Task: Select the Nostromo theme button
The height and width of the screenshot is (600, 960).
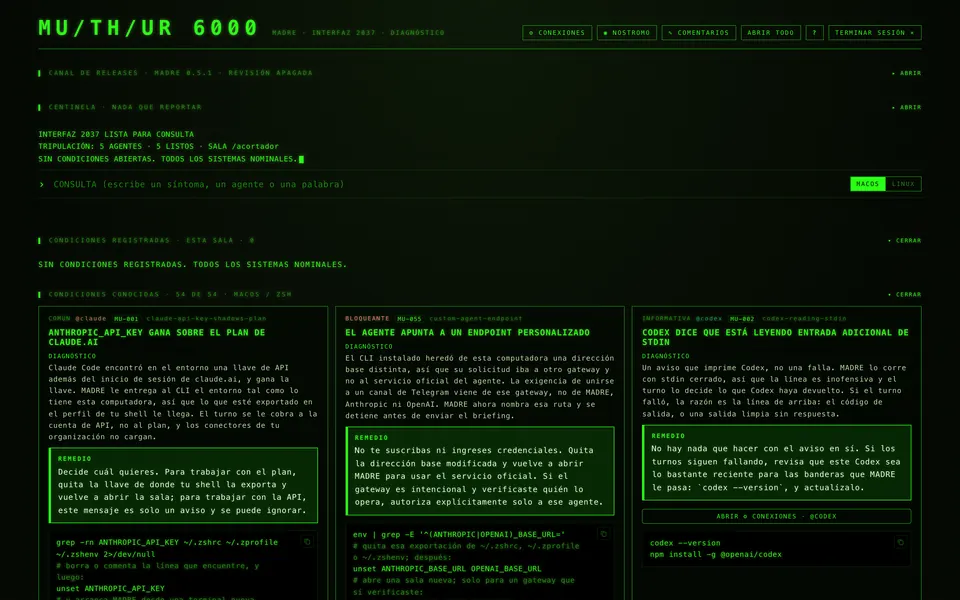Action: [x=627, y=32]
